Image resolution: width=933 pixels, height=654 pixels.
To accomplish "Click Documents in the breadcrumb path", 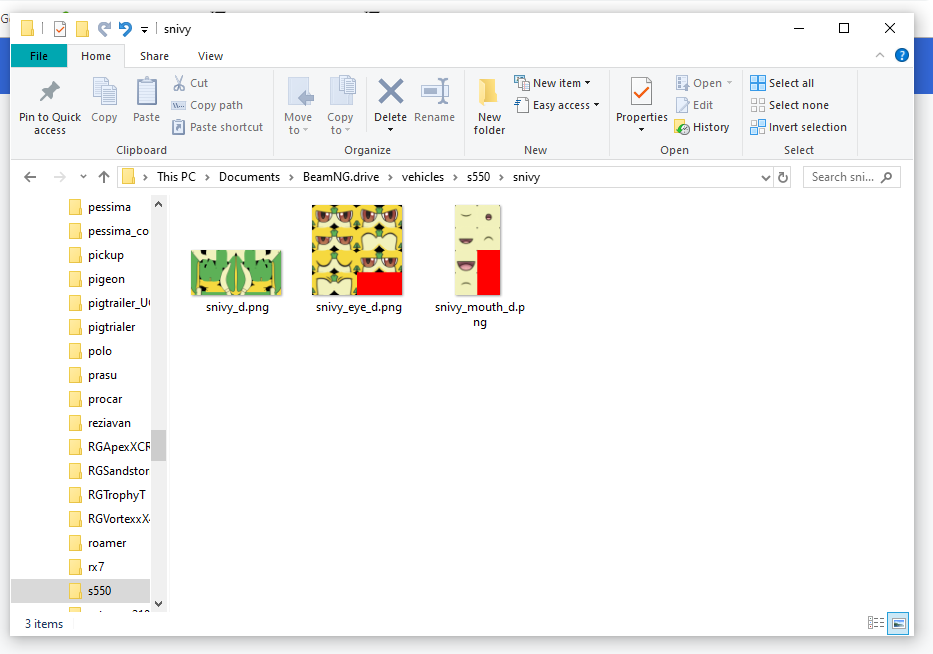I will pos(249,177).
